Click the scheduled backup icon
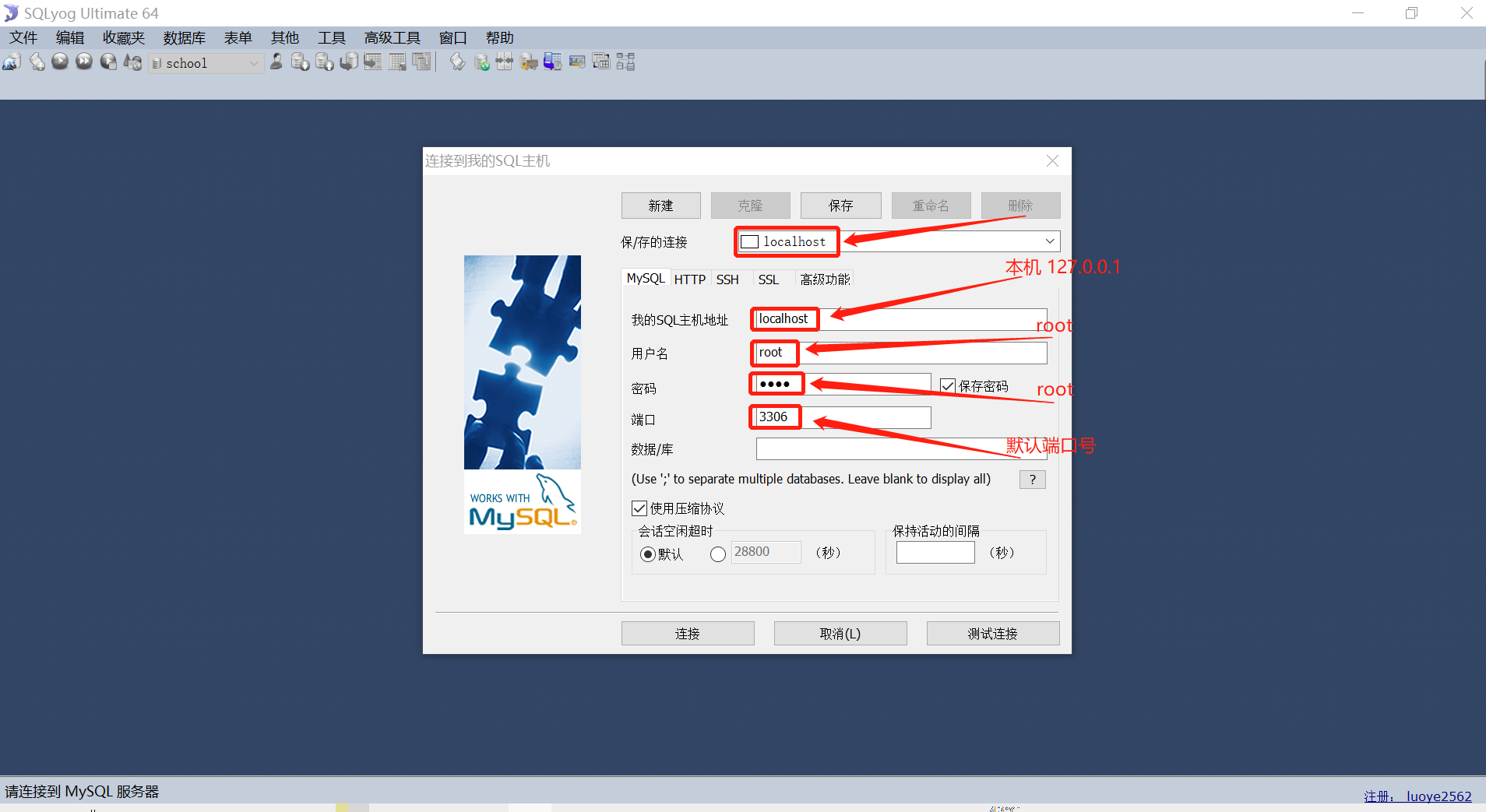This screenshot has height=812, width=1486. pyautogui.click(x=553, y=62)
